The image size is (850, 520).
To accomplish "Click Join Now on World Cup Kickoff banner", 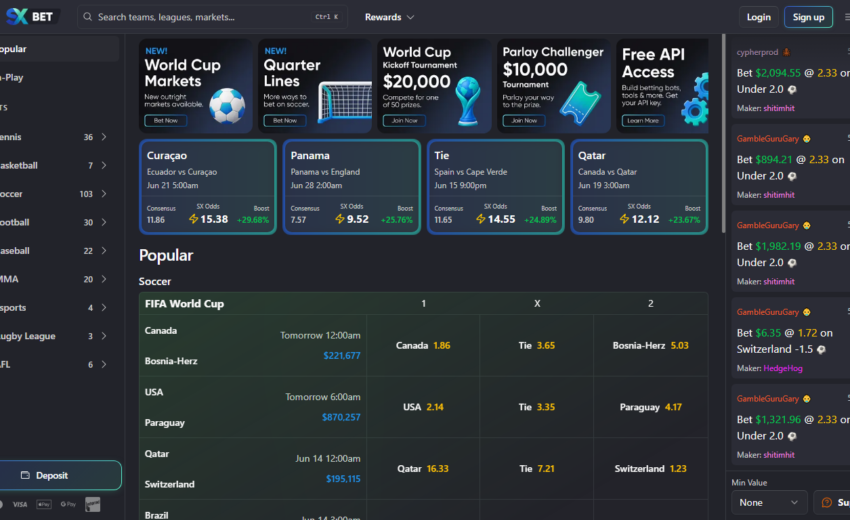I will coord(404,120).
